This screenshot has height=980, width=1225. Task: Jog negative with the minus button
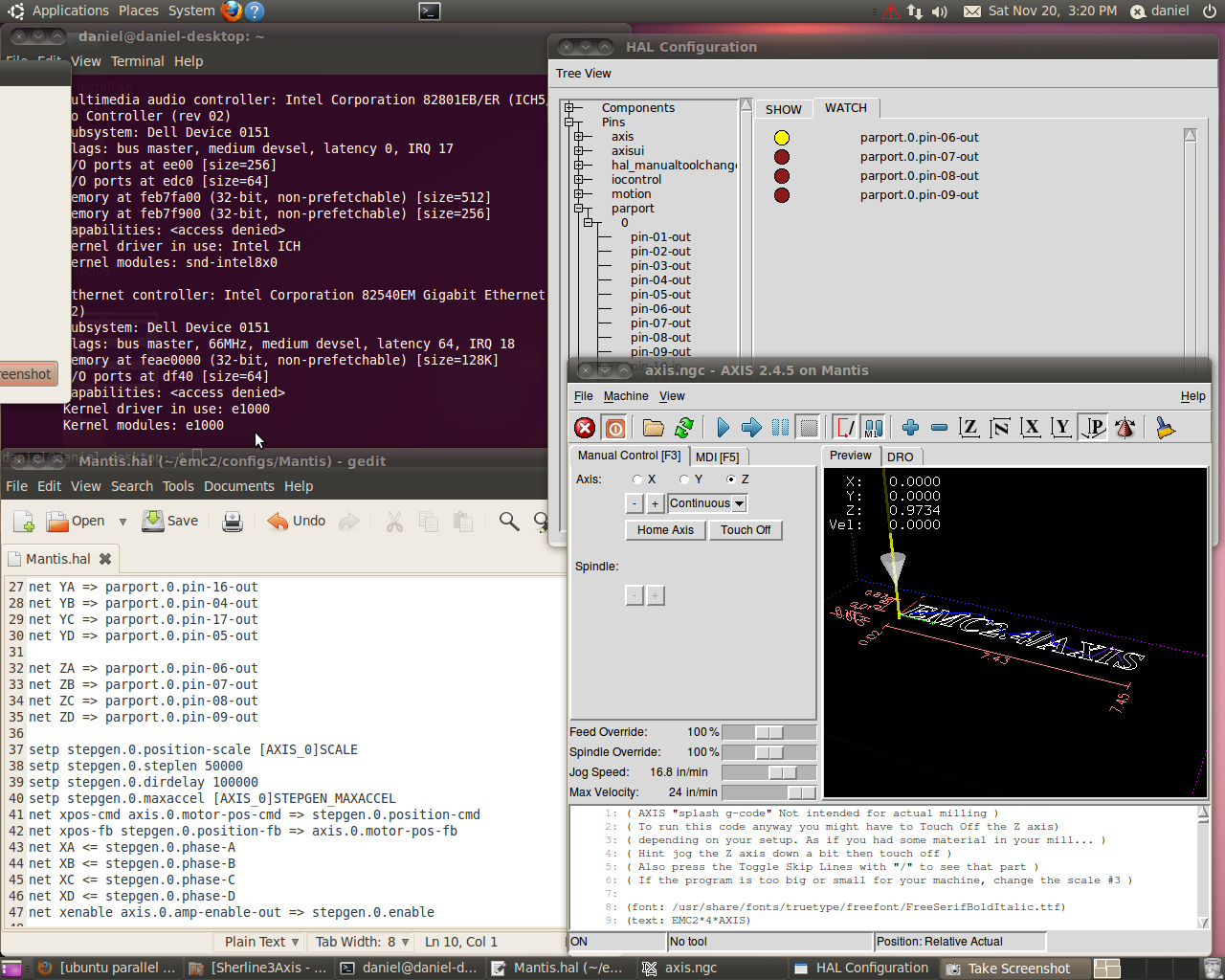coord(635,503)
